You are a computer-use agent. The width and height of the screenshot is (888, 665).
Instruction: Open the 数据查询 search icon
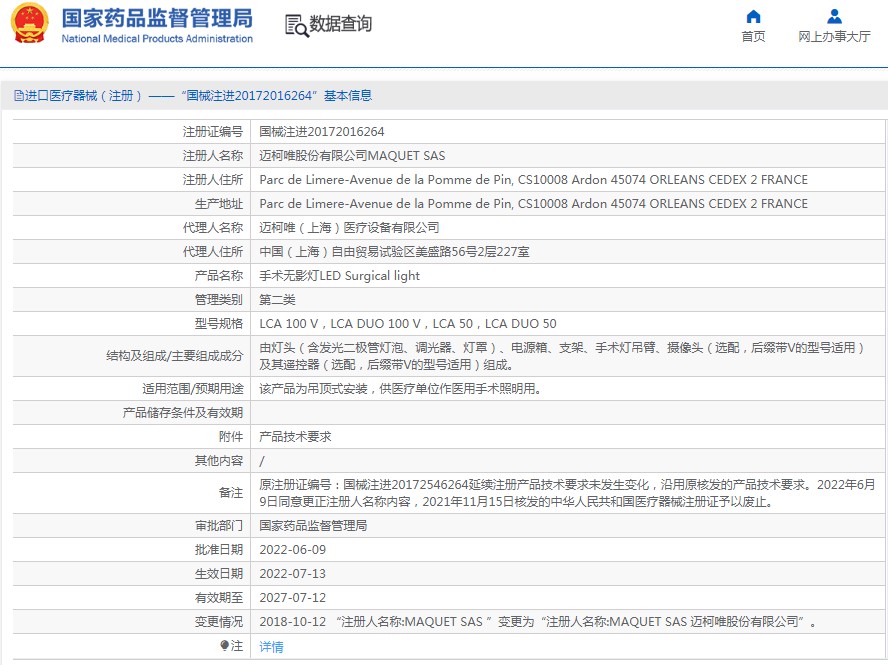click(x=297, y=25)
